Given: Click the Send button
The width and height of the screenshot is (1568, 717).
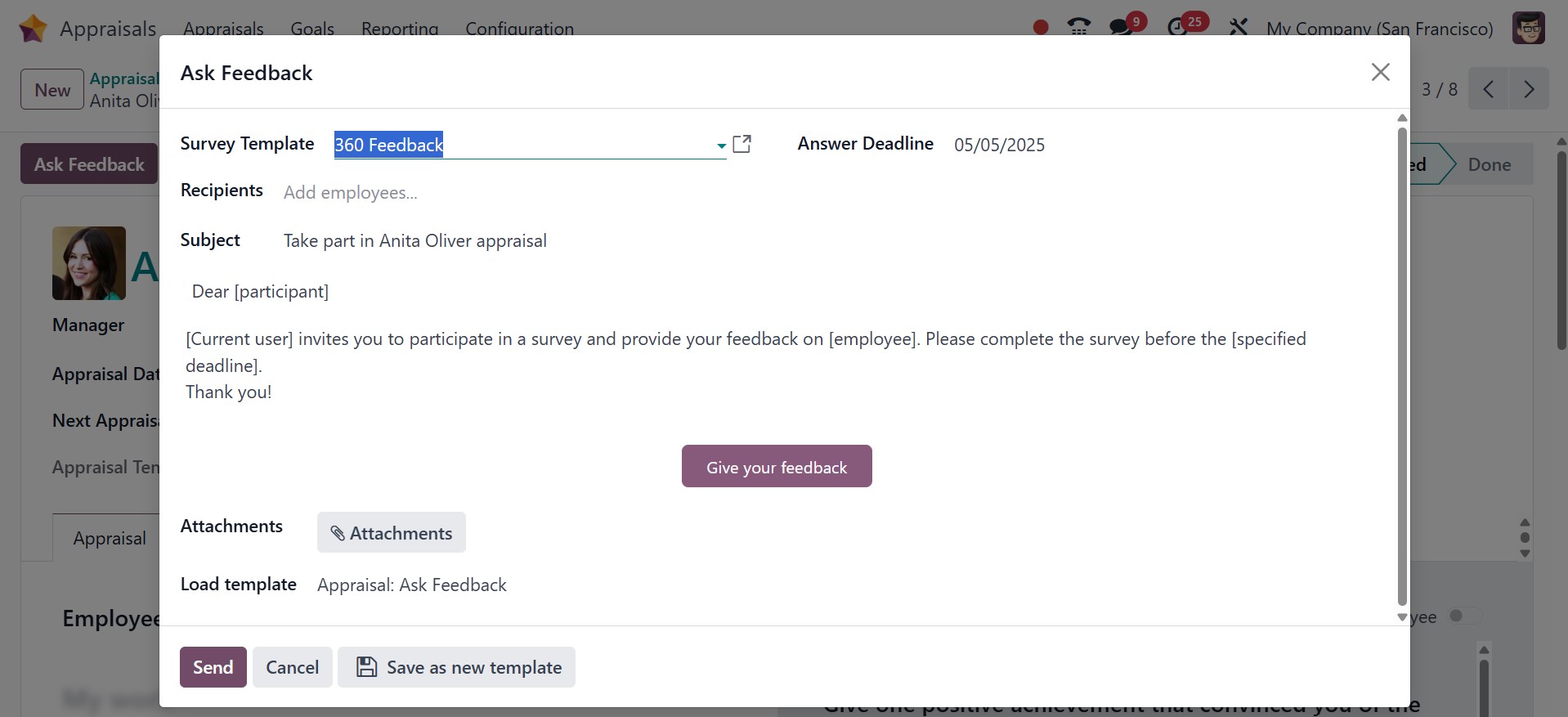Looking at the screenshot, I should tap(213, 667).
